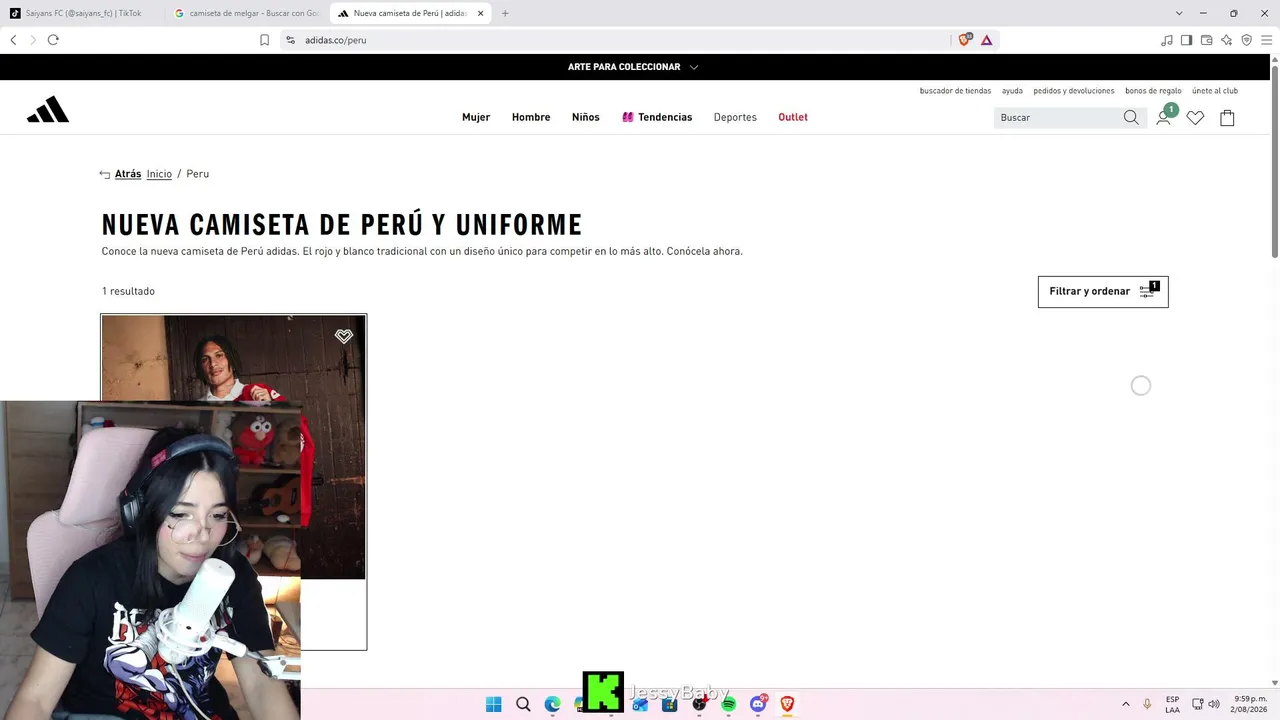Go to Inicio breadcrumb
This screenshot has width=1280, height=720.
(x=159, y=174)
